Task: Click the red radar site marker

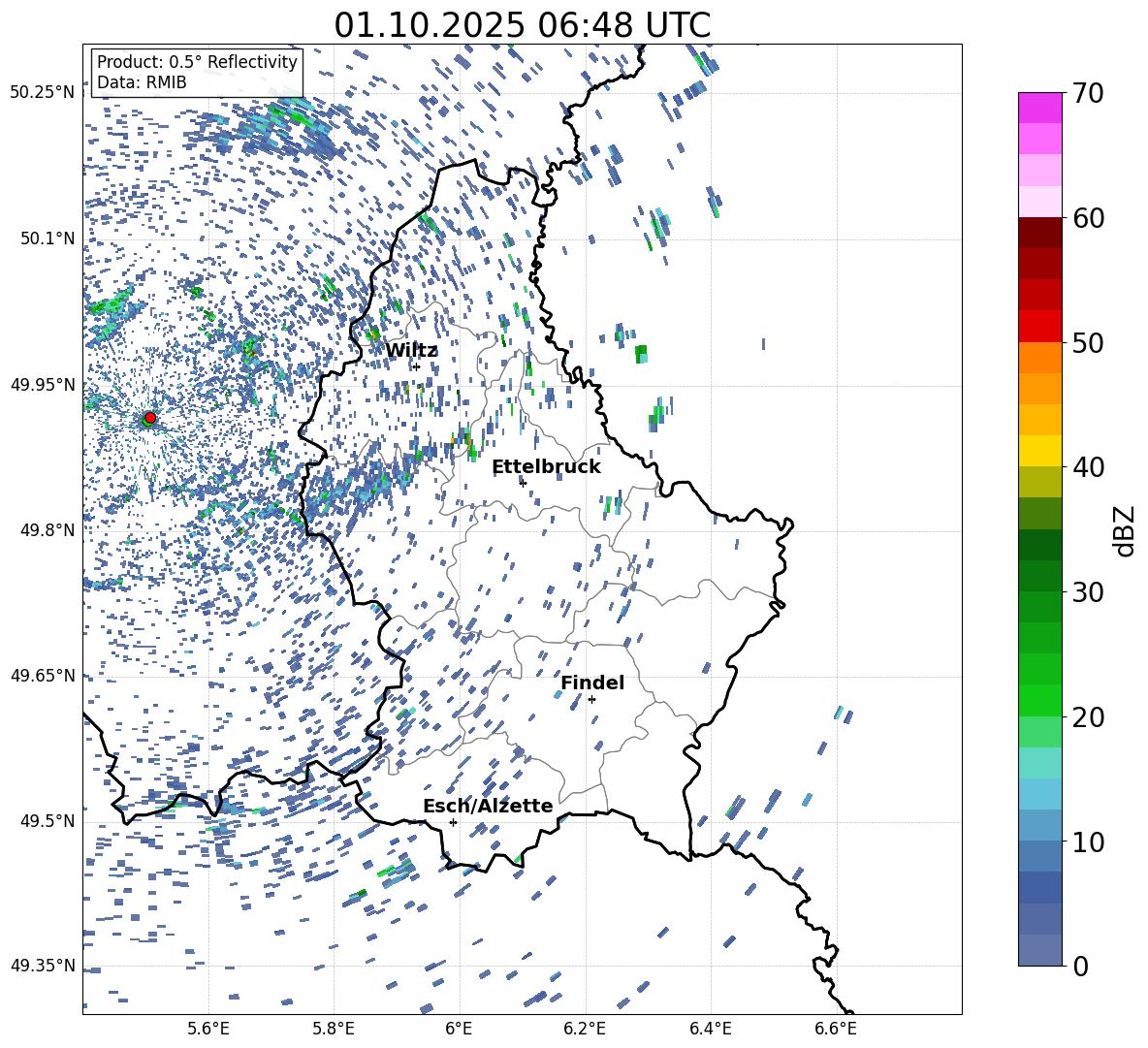Action: point(149,418)
